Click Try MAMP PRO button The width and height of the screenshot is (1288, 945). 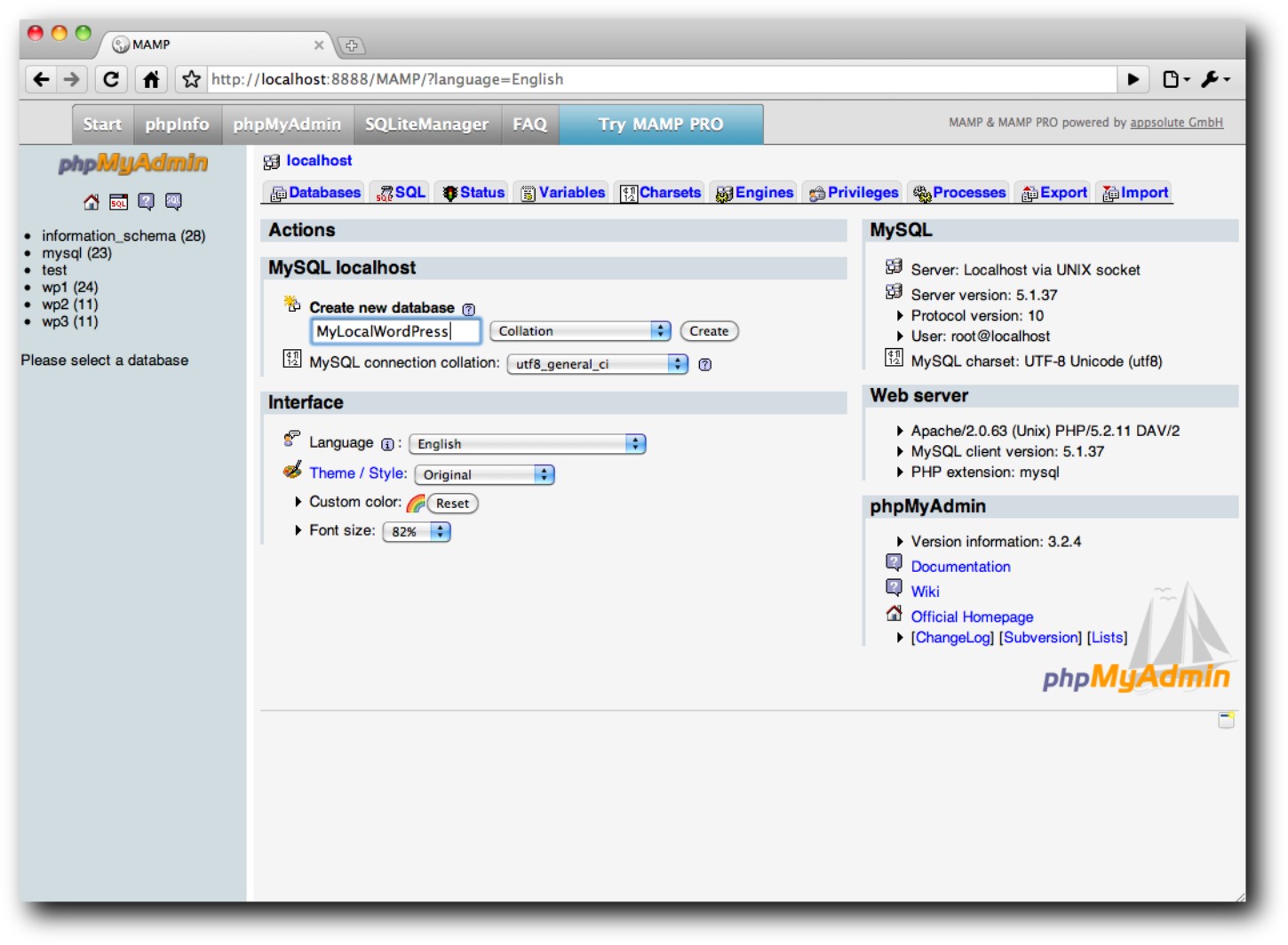pos(661,124)
